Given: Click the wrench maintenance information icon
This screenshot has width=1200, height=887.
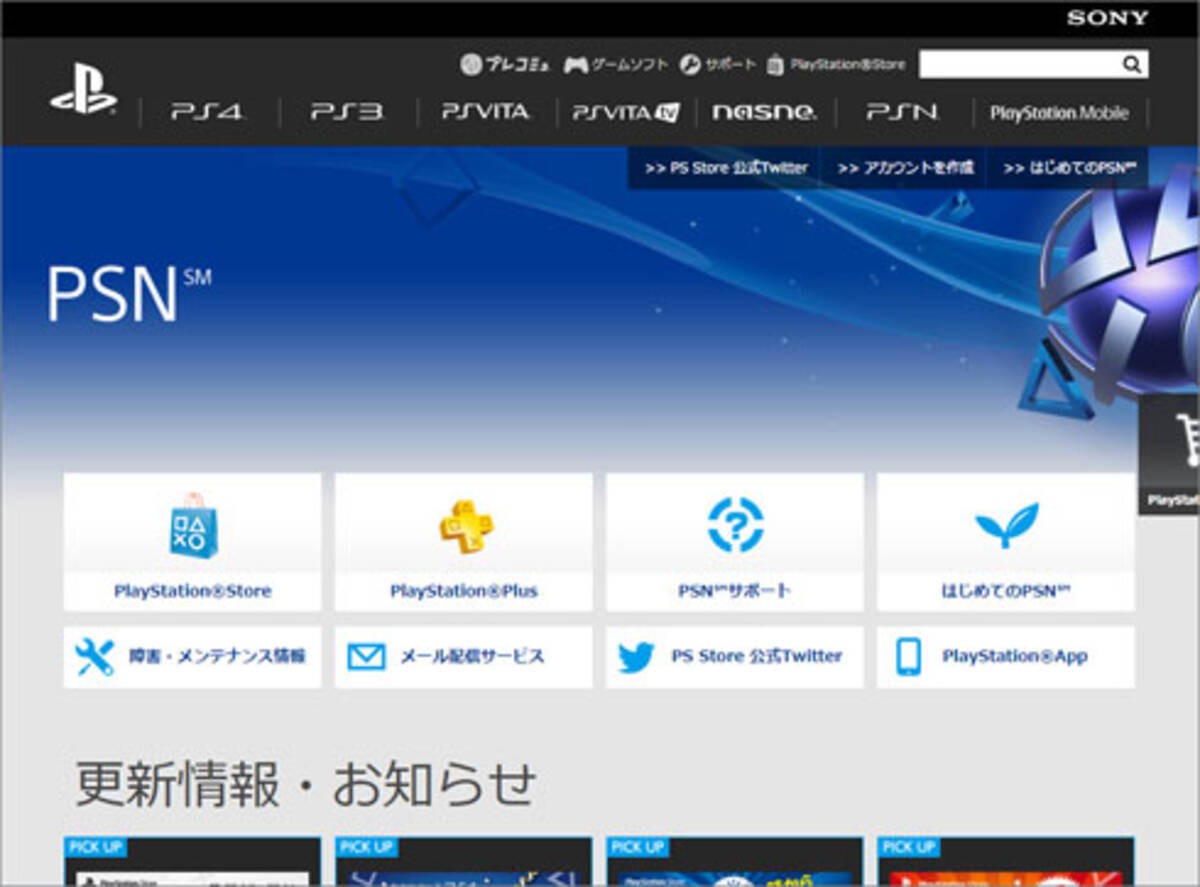Looking at the screenshot, I should [95, 657].
